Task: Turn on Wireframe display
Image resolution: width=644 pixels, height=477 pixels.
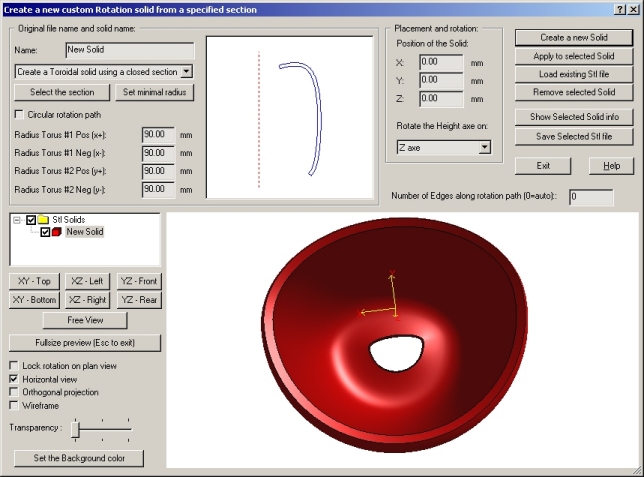Action: tap(14, 406)
